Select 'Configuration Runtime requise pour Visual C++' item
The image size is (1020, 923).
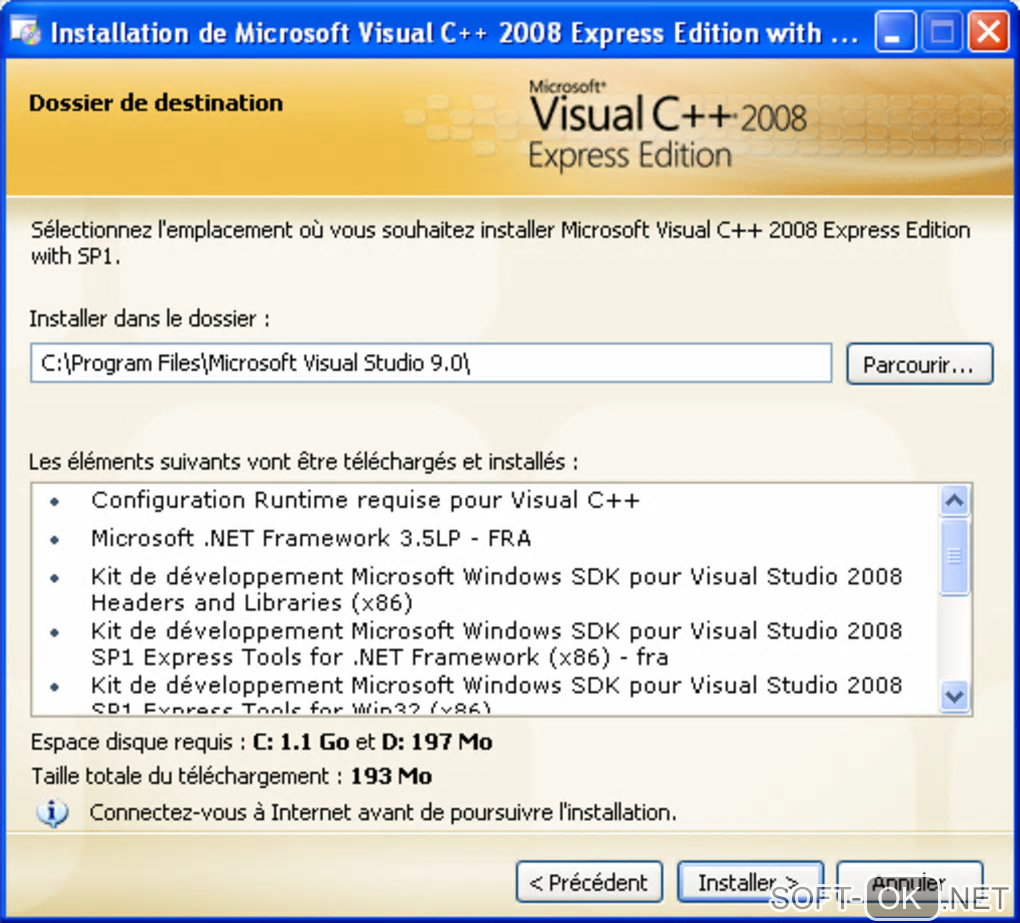(x=365, y=500)
